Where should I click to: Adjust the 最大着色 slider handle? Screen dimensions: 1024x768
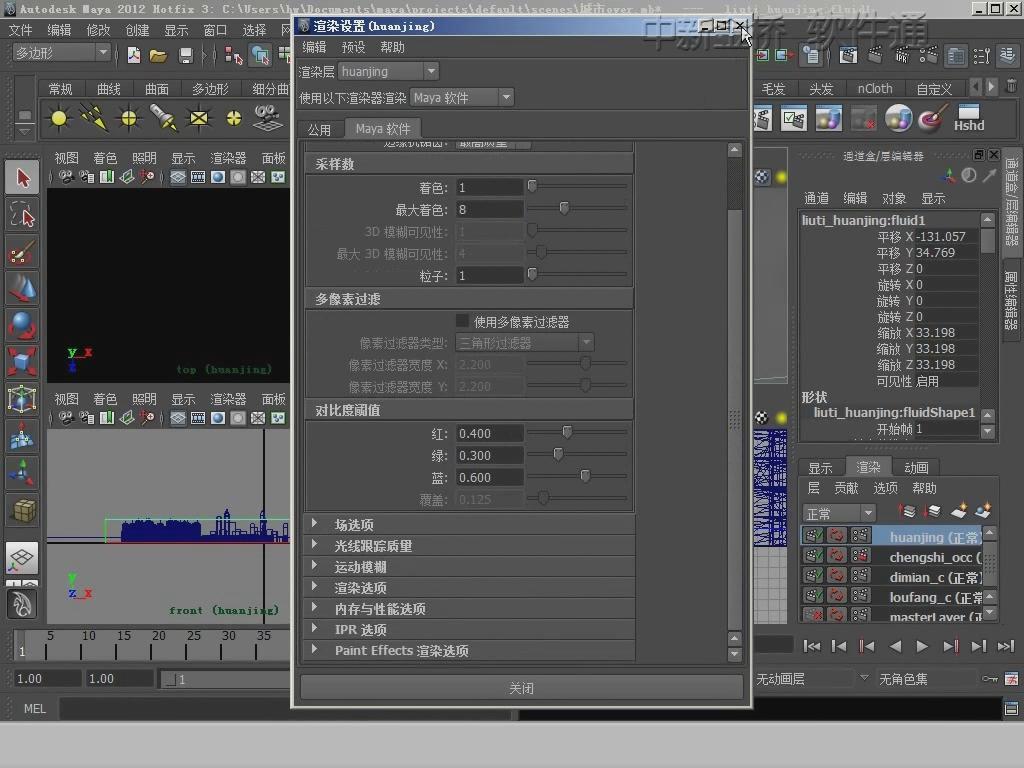(x=564, y=208)
